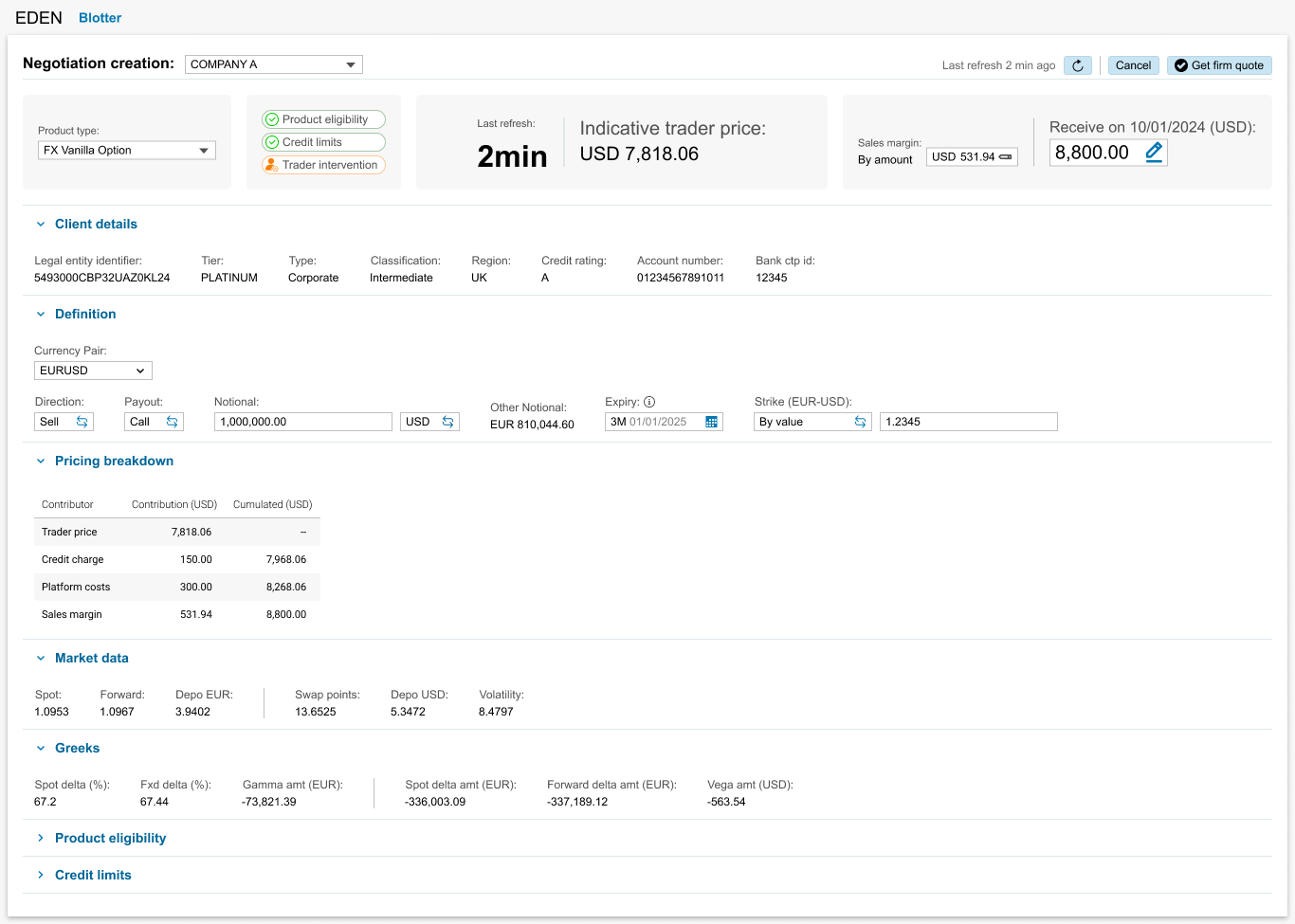Click the Contributor column header

click(67, 504)
